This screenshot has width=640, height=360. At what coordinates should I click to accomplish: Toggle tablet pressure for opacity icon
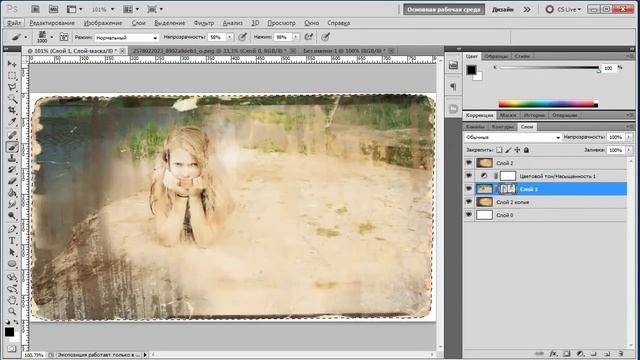[x=242, y=37]
